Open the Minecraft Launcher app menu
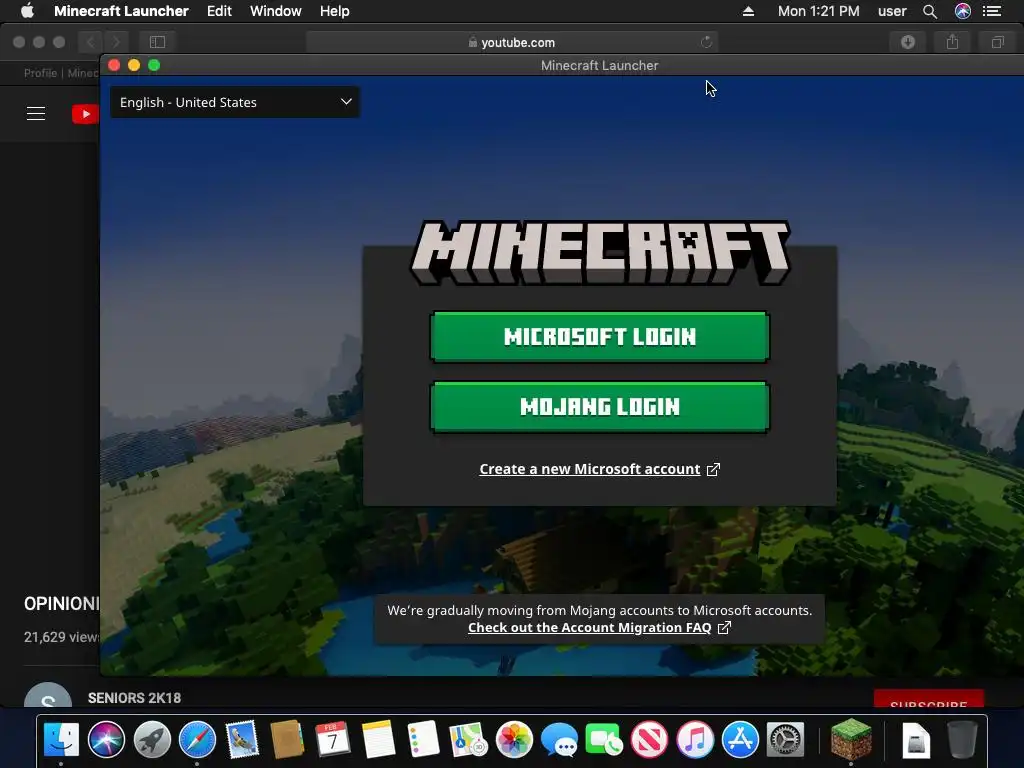1024x768 pixels. pyautogui.click(x=121, y=11)
